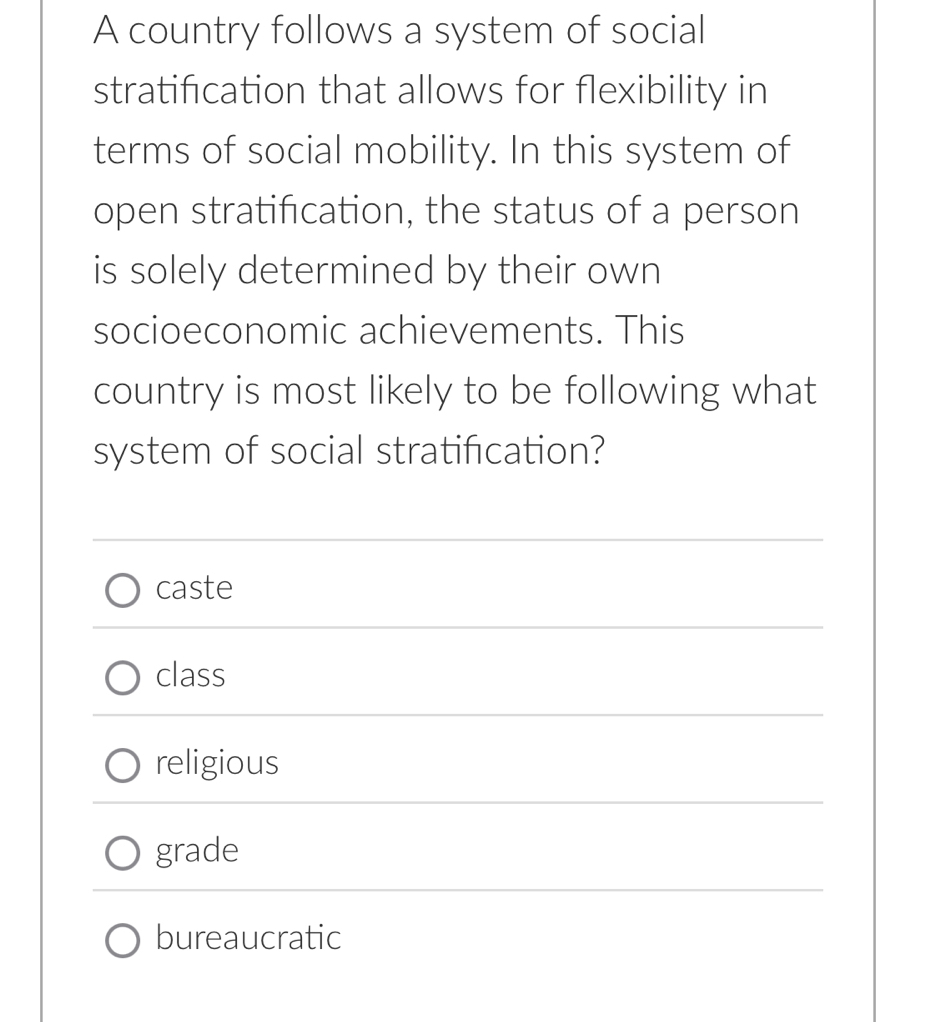The height and width of the screenshot is (1022, 943).
Task: Click the 'religious' answer label text
Action: tap(217, 764)
